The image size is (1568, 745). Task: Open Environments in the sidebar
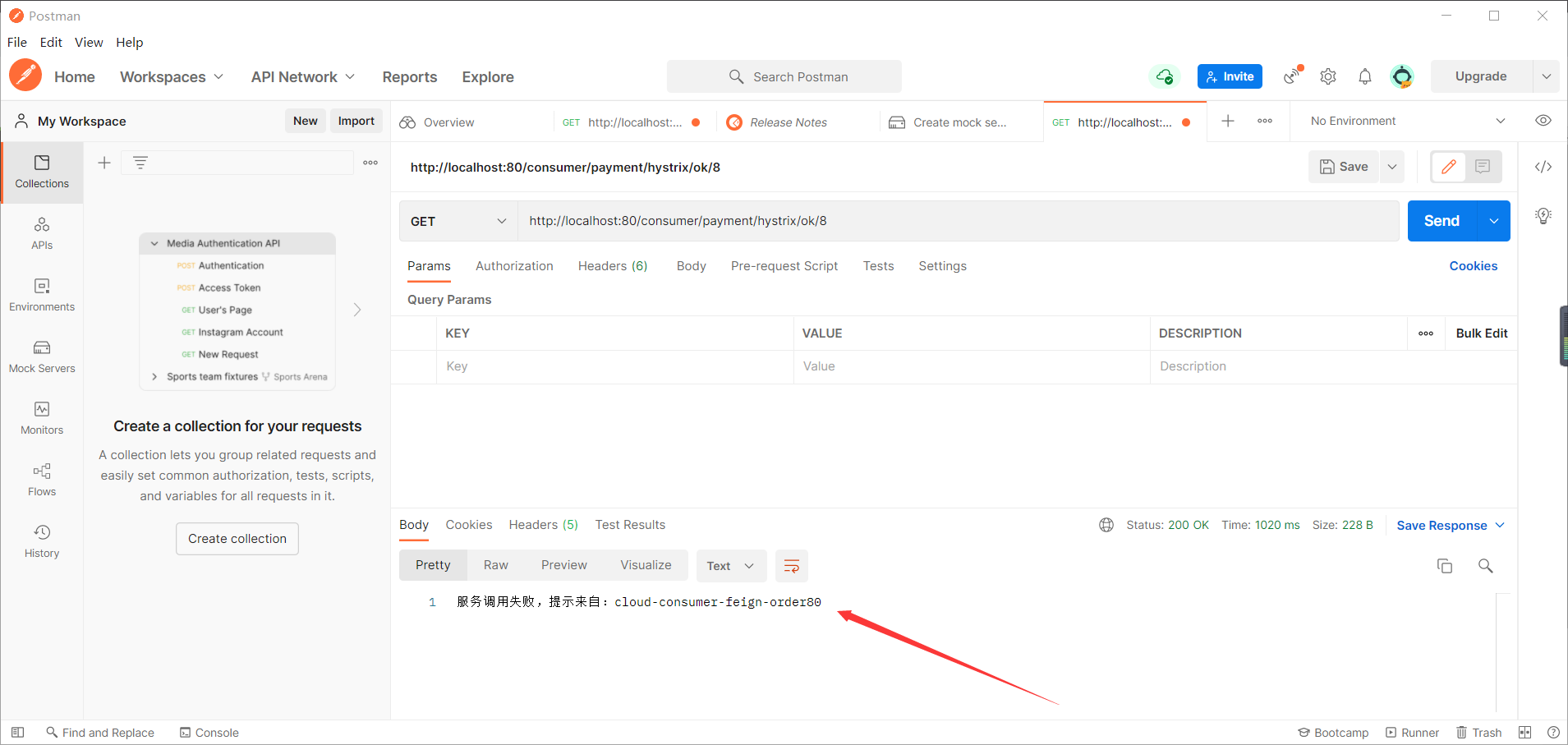[x=42, y=296]
